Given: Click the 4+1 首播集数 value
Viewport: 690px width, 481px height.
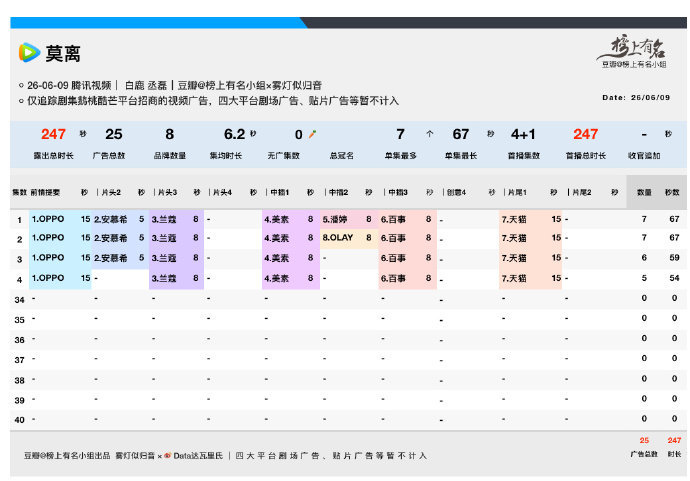Looking at the screenshot, I should (523, 134).
